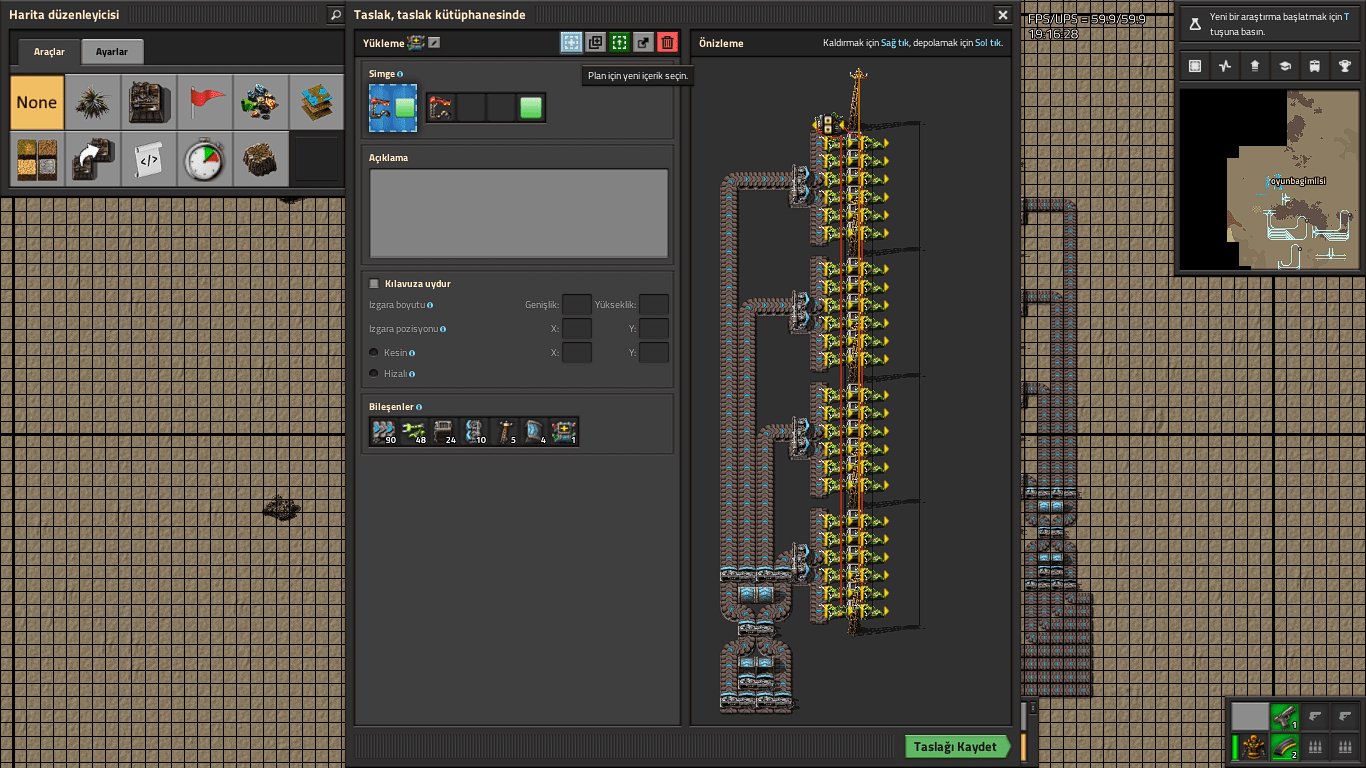Screen dimensions: 1366x768
Task: Click the weapon slot showing 1
Action: [x=1285, y=716]
